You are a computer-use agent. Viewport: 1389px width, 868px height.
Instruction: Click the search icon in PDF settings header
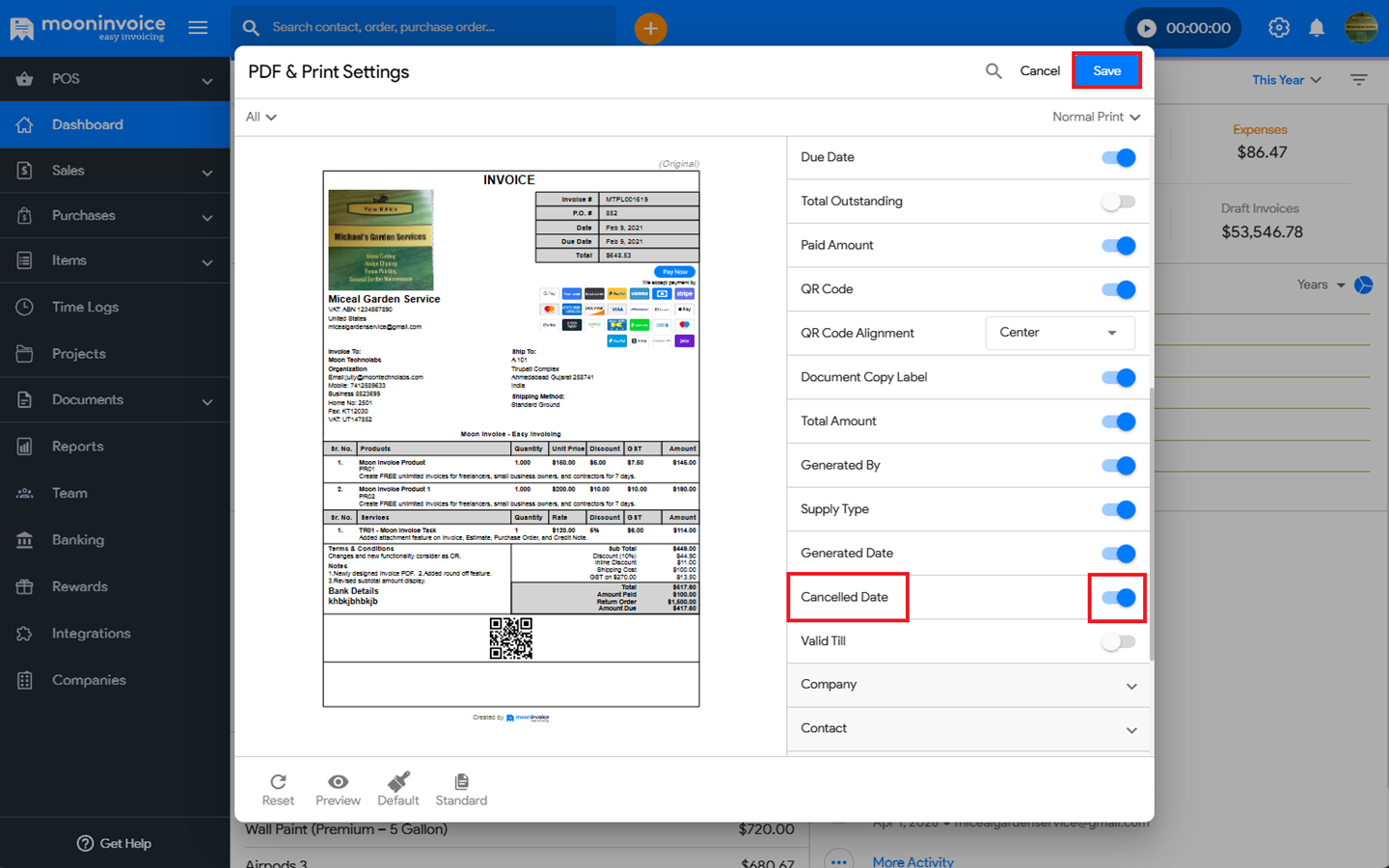click(994, 71)
